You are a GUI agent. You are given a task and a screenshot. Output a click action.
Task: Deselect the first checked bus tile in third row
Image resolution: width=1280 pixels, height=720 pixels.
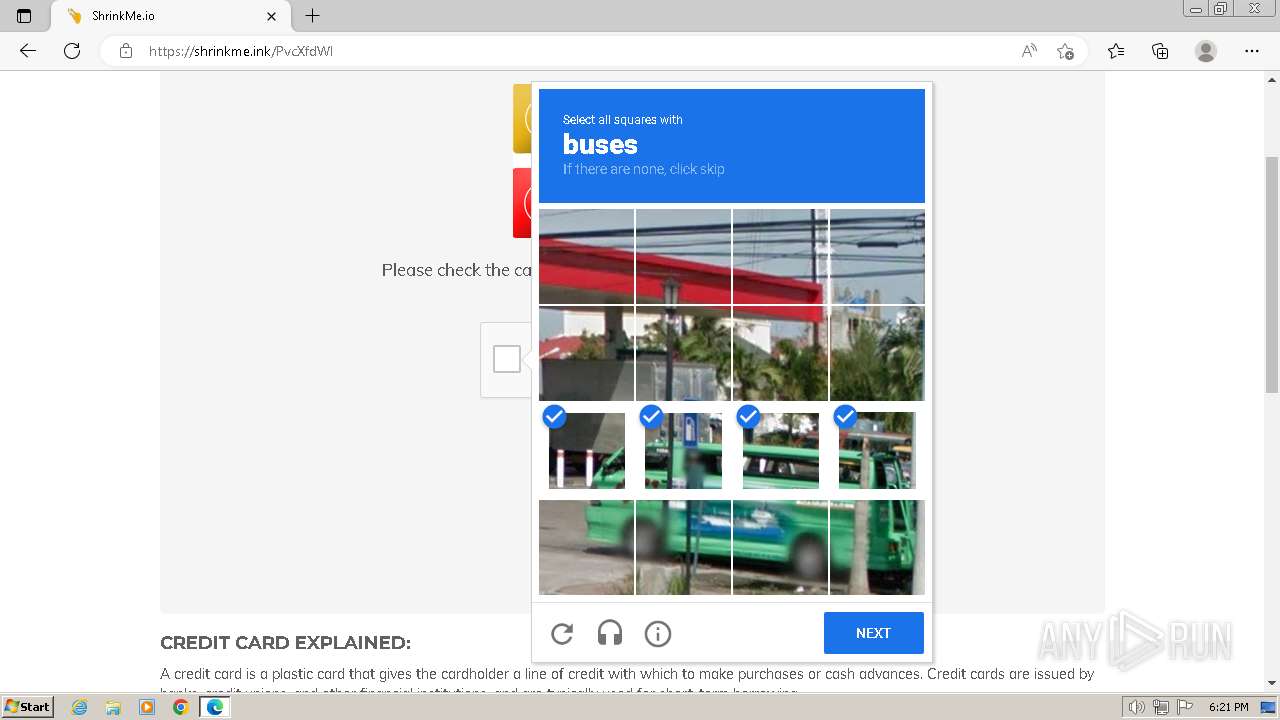(x=587, y=451)
